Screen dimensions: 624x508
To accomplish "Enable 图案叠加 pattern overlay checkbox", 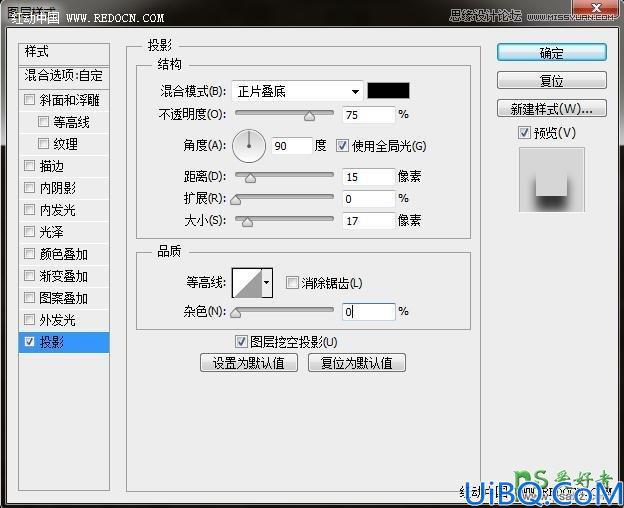I will coord(29,297).
